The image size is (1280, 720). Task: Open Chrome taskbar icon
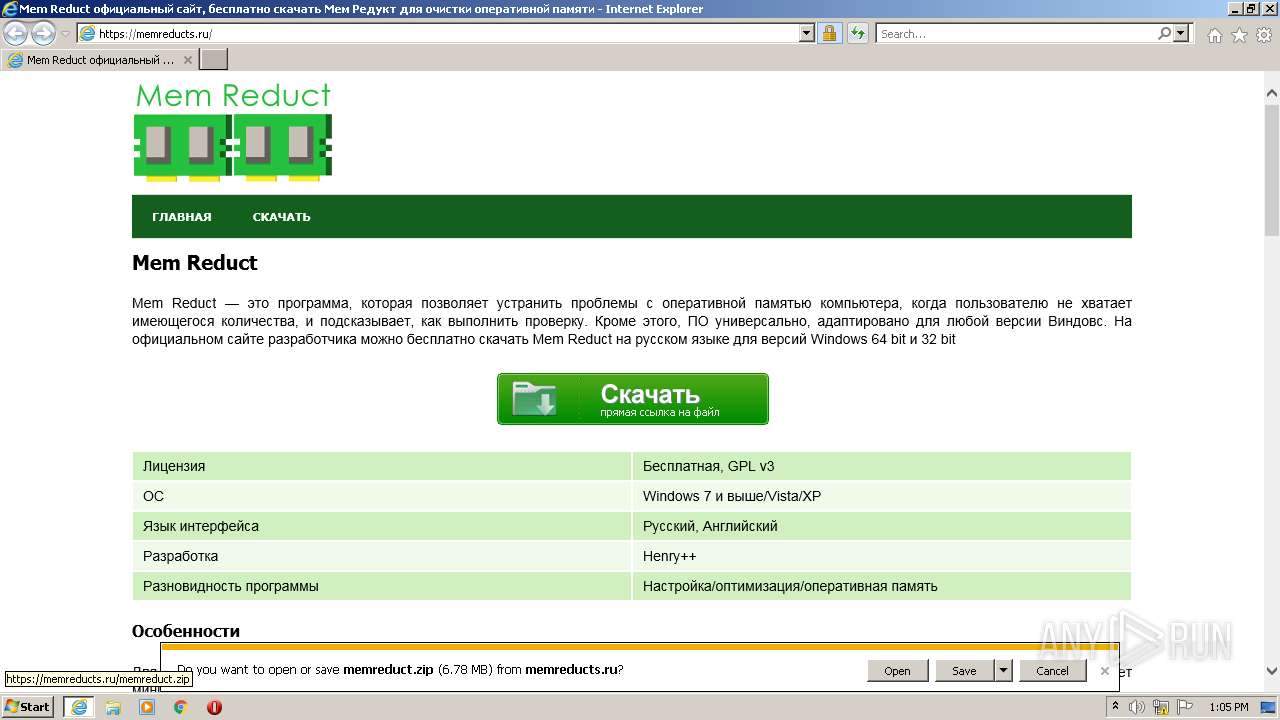(181, 707)
